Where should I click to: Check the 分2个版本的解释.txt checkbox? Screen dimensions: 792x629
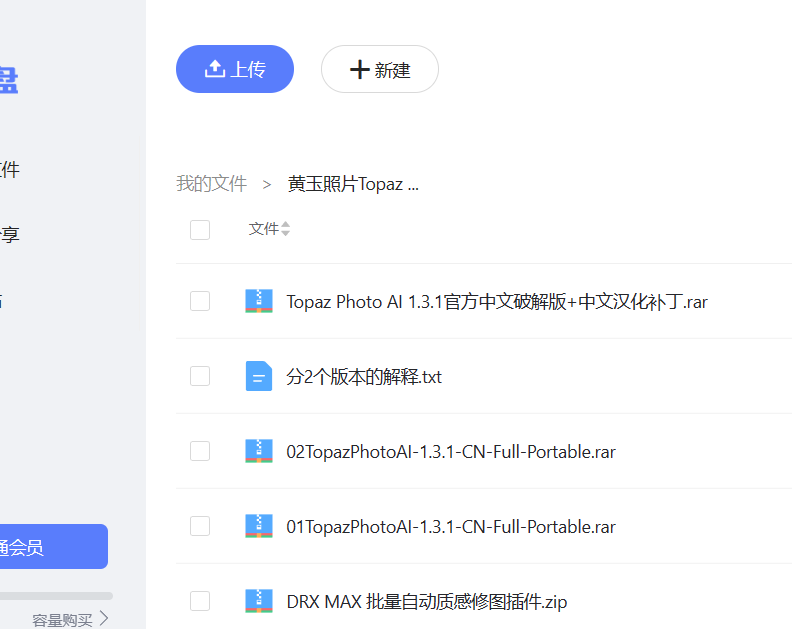pyautogui.click(x=200, y=376)
